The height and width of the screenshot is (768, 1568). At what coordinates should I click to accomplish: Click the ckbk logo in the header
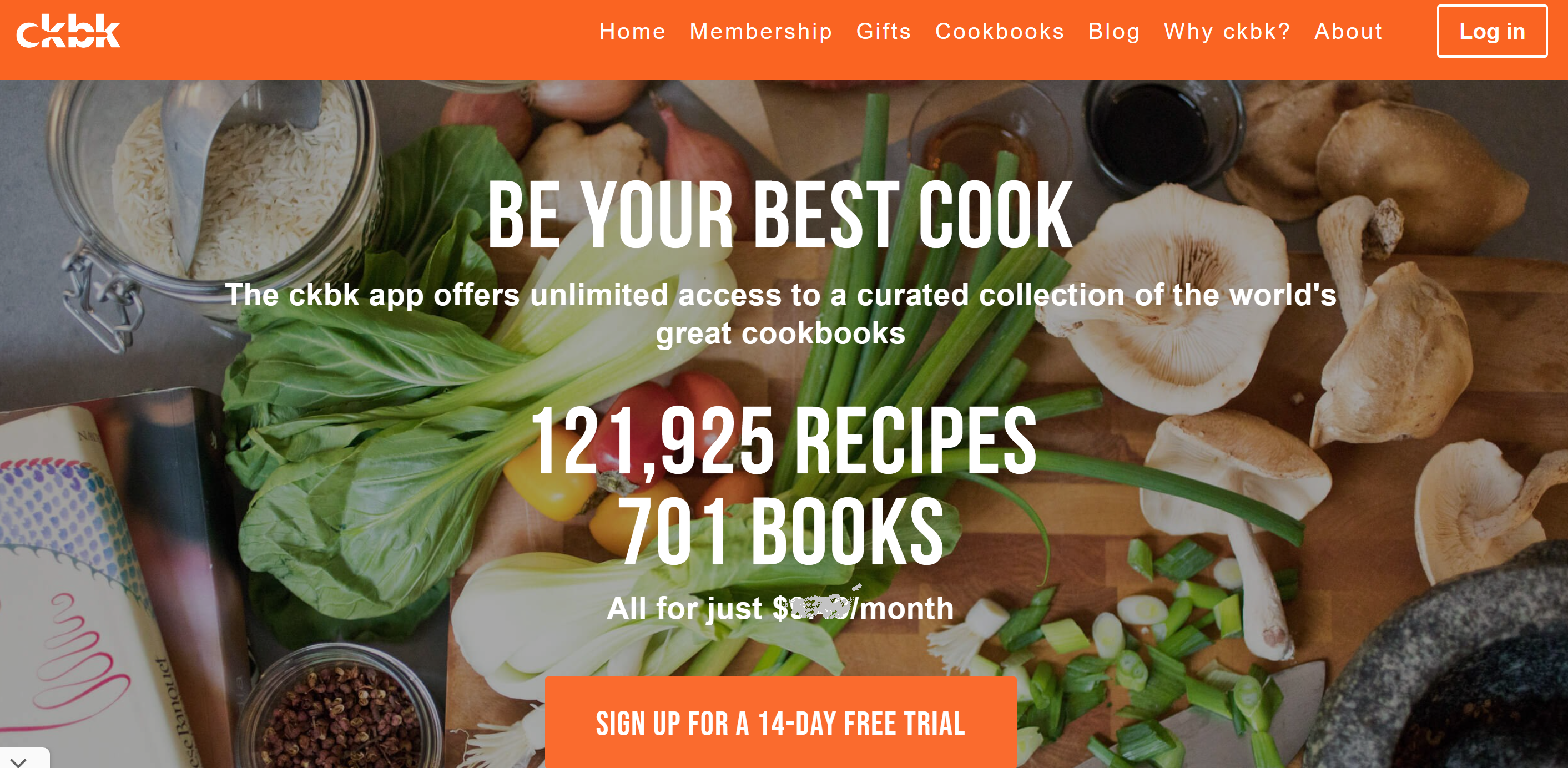(68, 31)
